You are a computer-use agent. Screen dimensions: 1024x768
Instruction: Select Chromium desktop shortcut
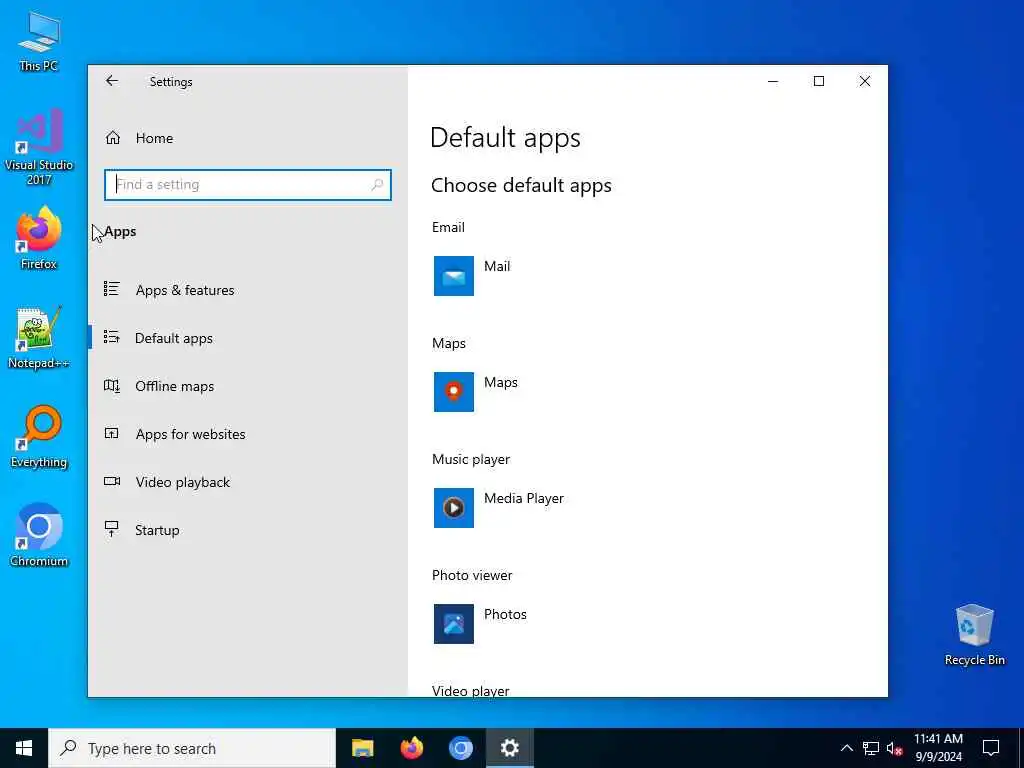(x=39, y=535)
